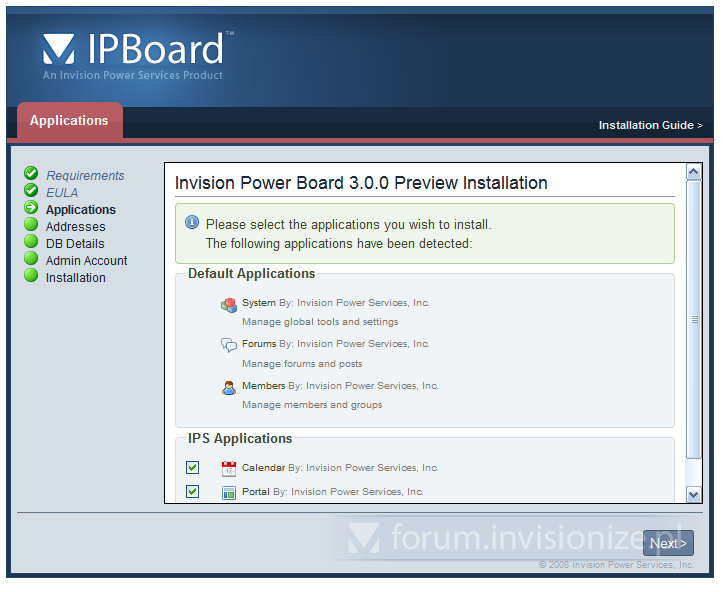Uncheck the Calendar application checkbox

[x=192, y=468]
